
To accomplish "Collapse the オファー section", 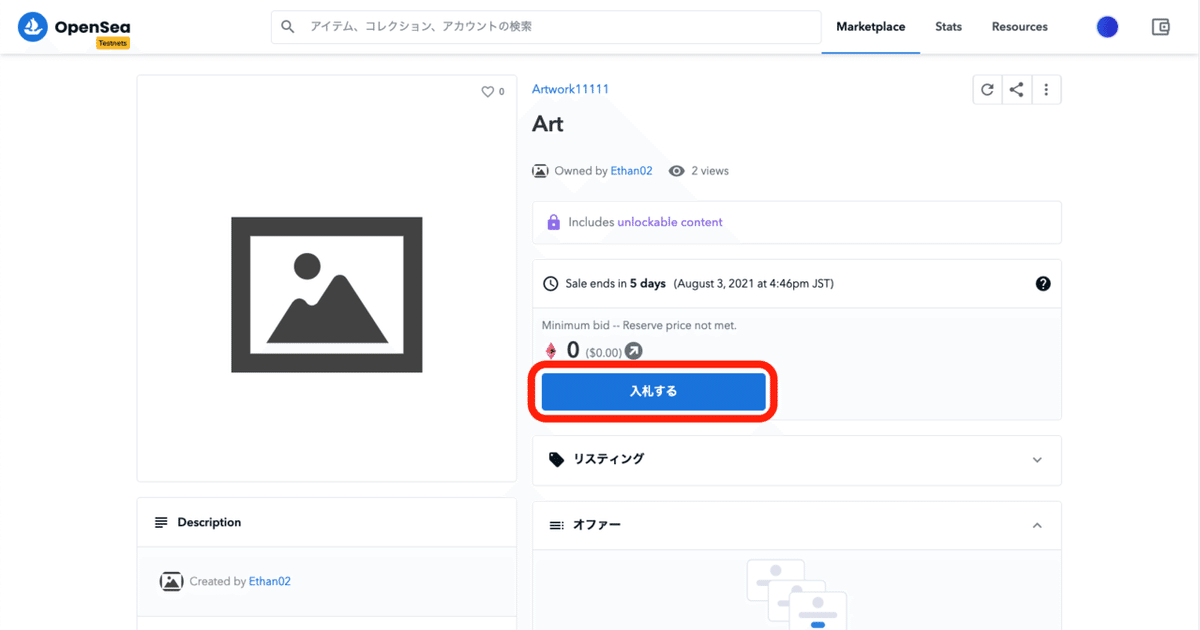I will pyautogui.click(x=797, y=525).
